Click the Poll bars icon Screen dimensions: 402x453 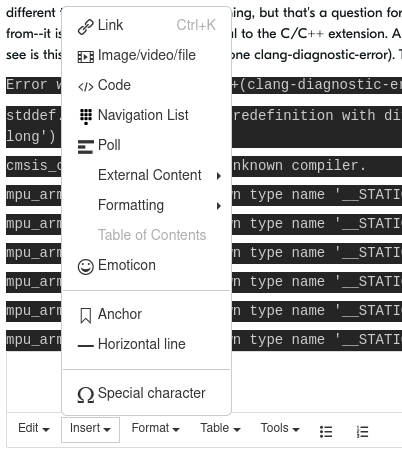(x=86, y=147)
